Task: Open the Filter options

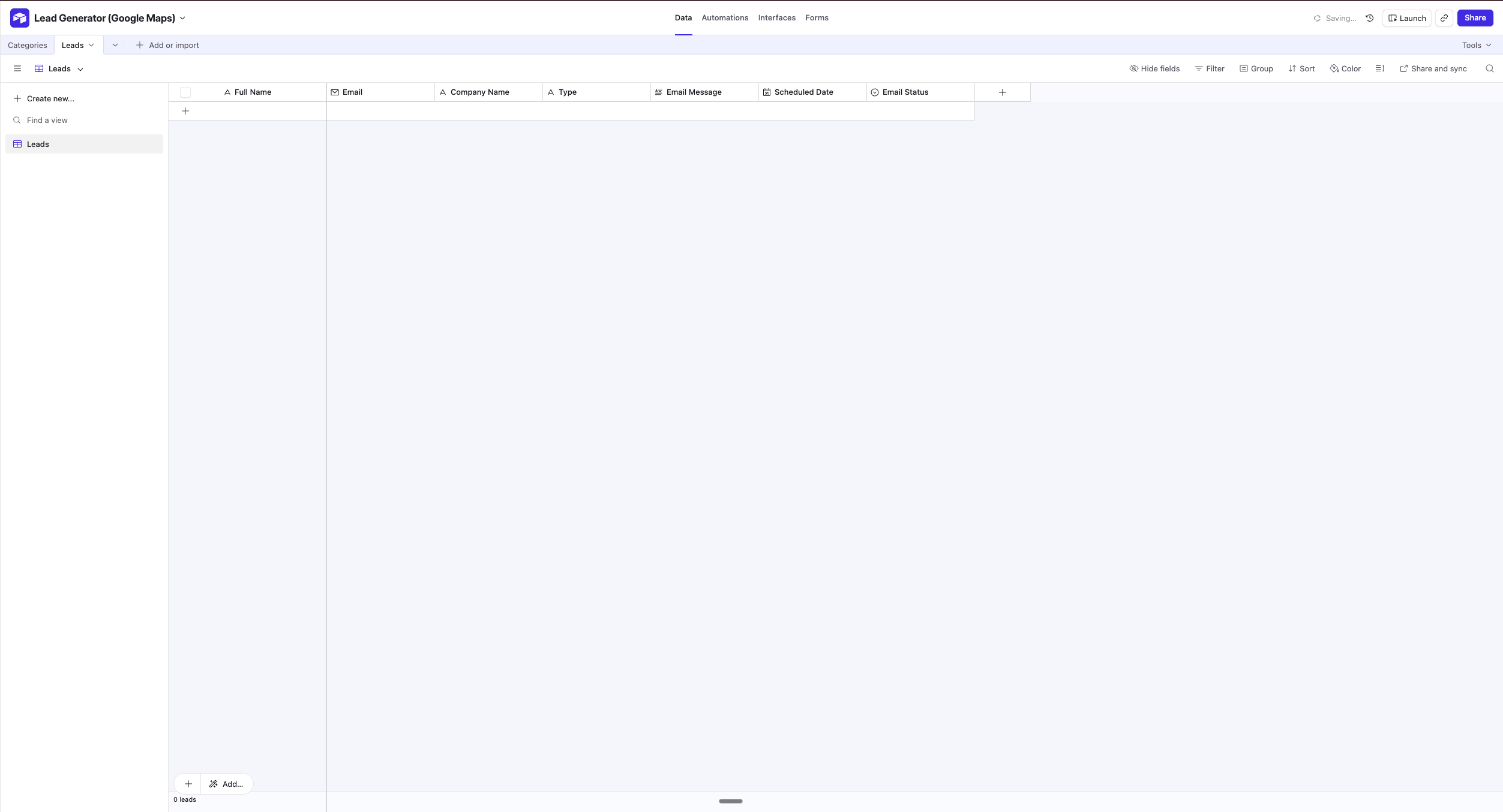Action: (1210, 68)
